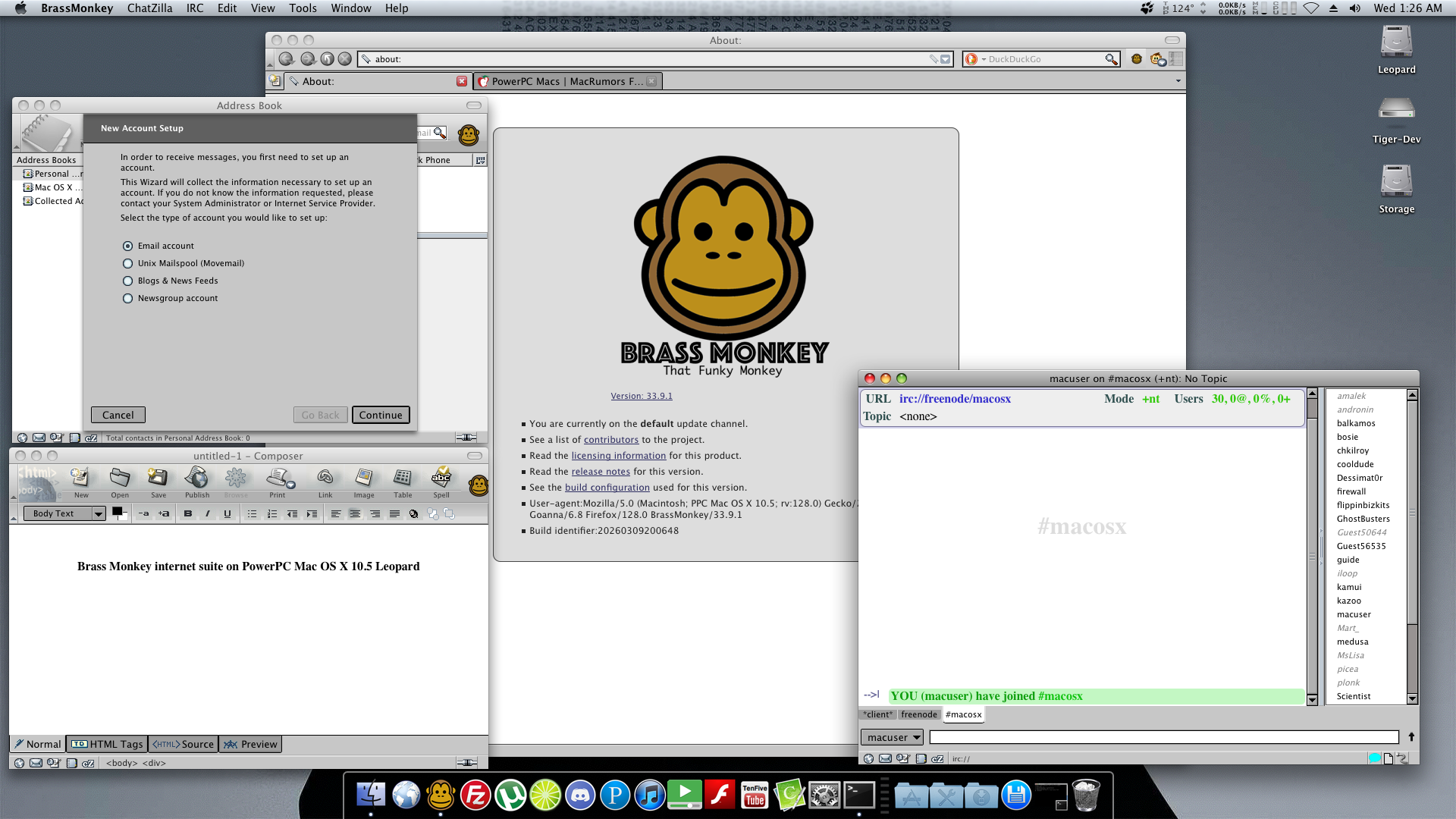
Task: Open the IRC menu
Action: click(195, 8)
